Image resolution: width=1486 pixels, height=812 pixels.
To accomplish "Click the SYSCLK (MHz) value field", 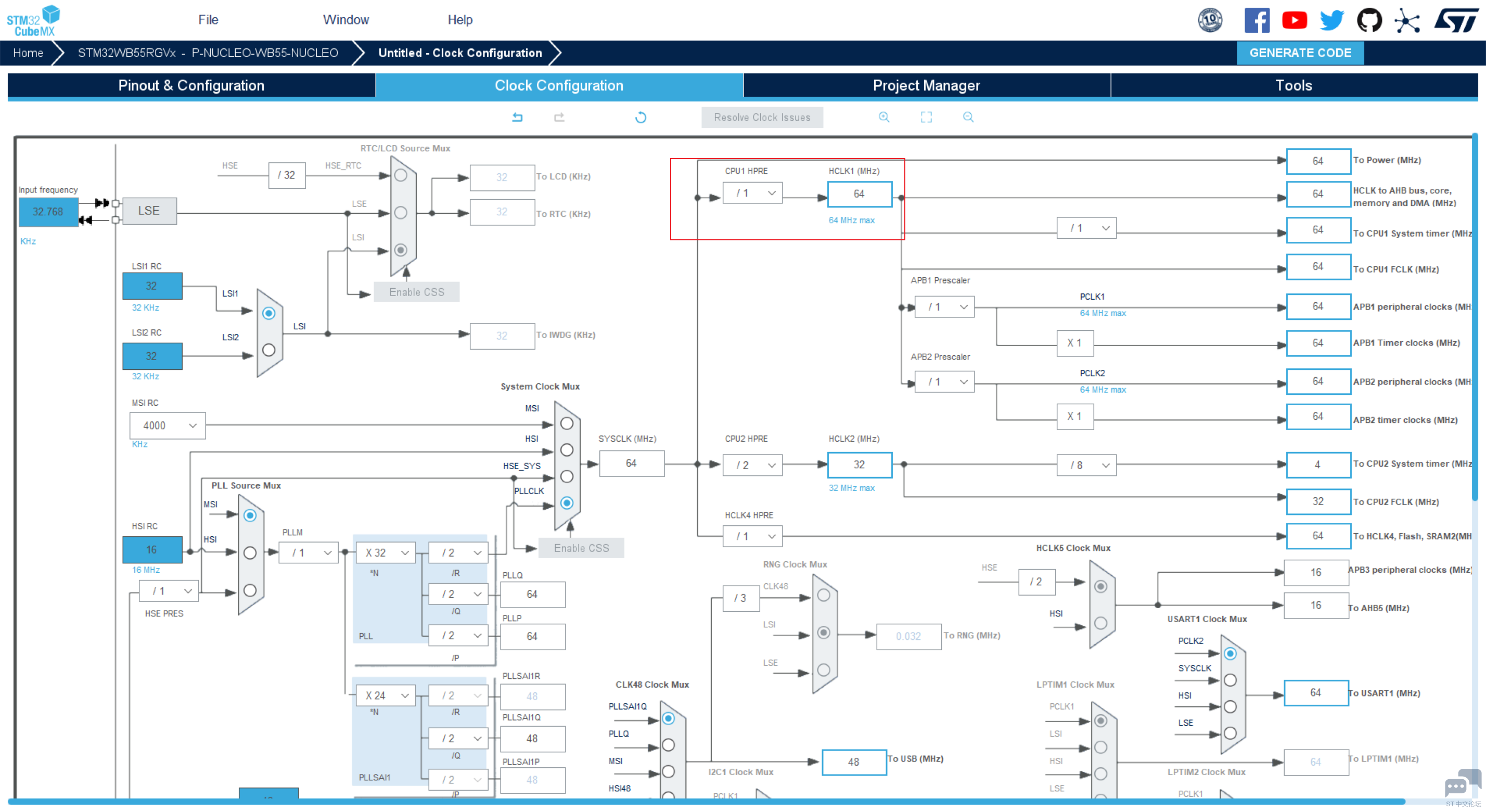I will (632, 463).
